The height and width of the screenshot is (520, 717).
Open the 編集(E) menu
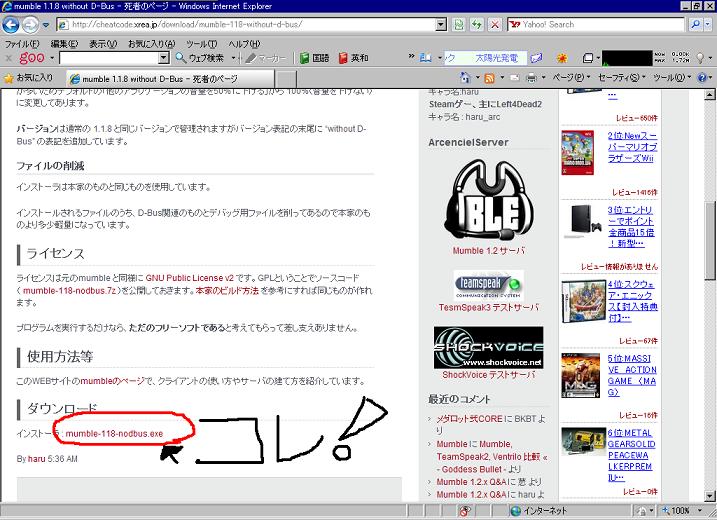point(64,44)
